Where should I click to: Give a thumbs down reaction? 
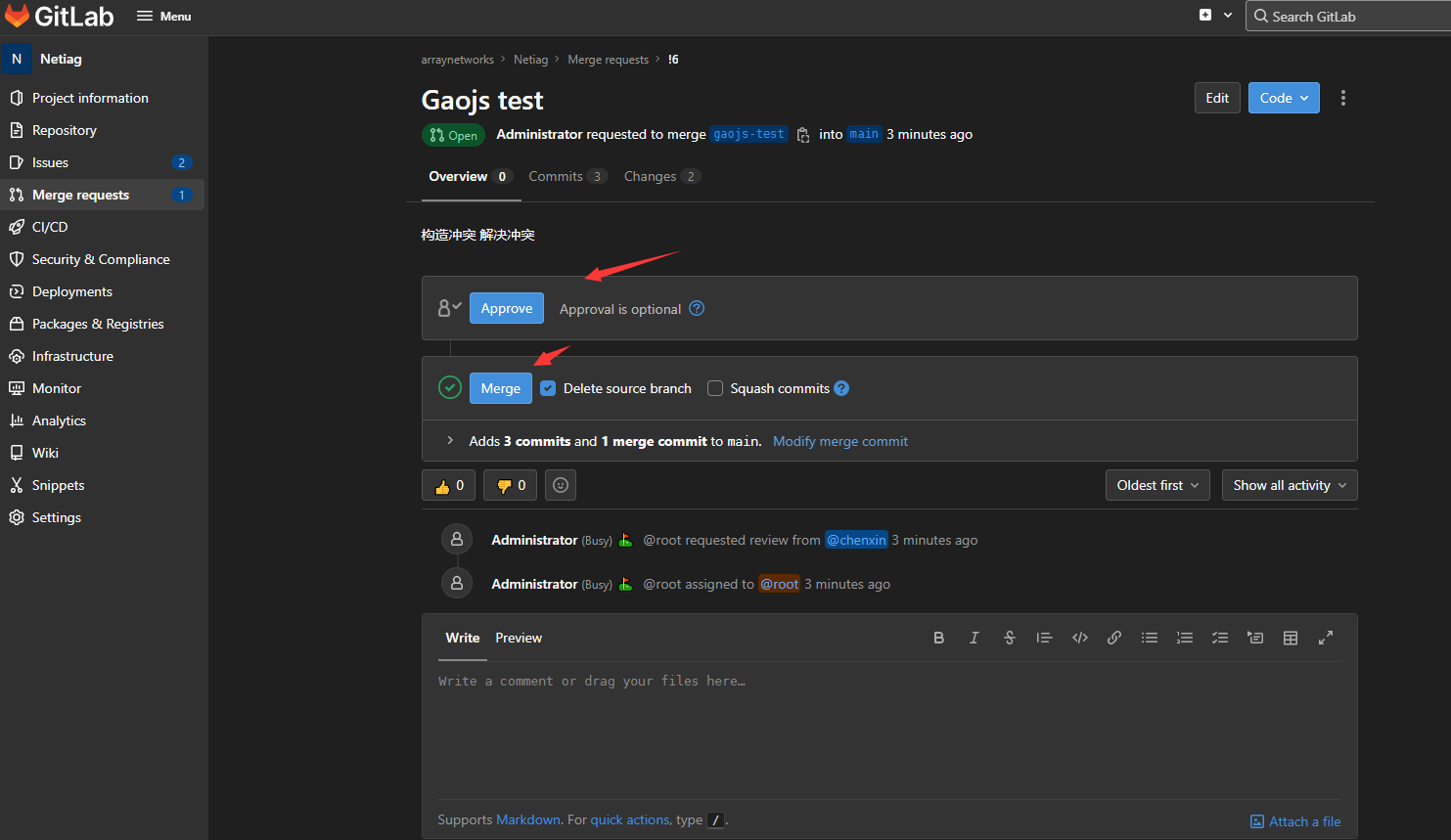point(511,485)
